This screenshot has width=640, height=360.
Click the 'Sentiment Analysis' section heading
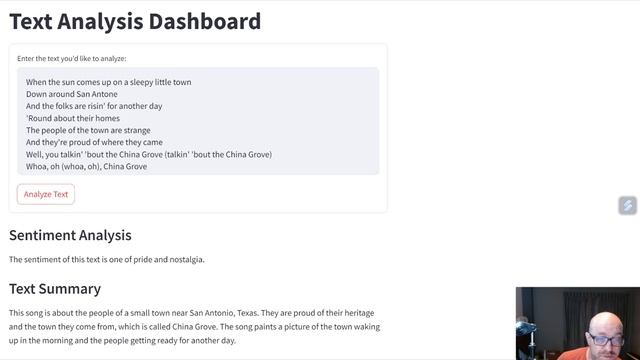(70, 236)
